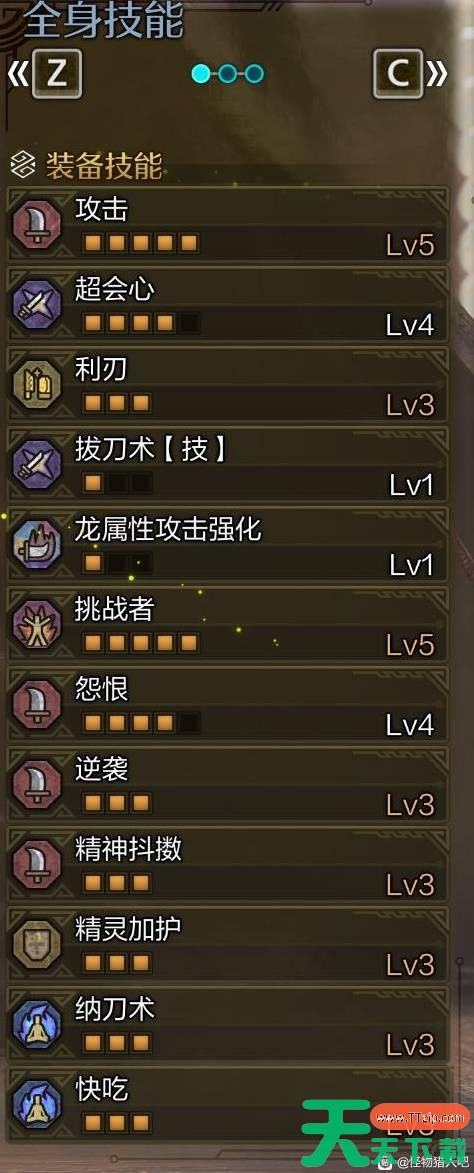The width and height of the screenshot is (474, 1173).
Task: Go to next page with C key button
Action: click(x=398, y=73)
